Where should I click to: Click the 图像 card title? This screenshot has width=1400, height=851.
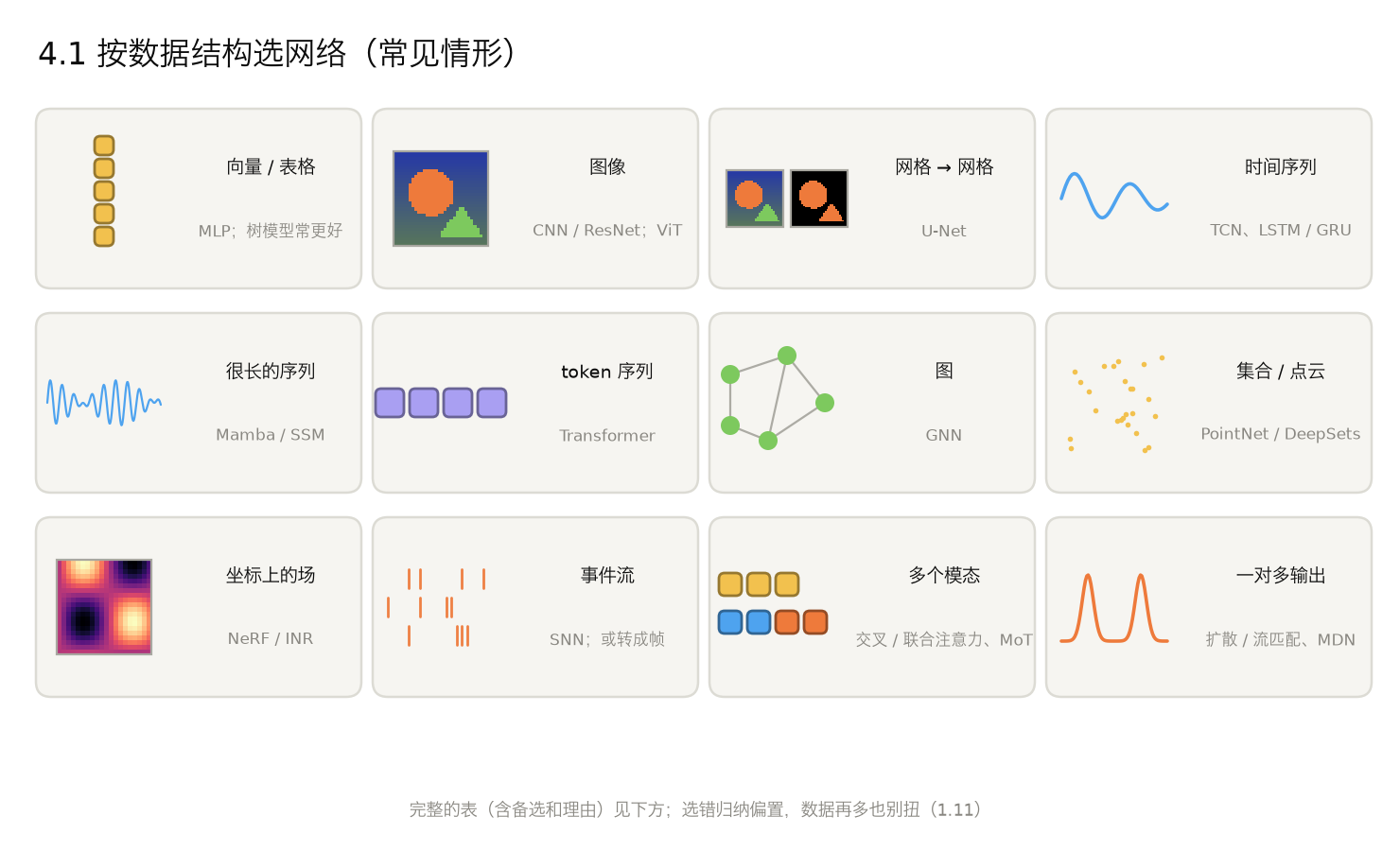click(x=607, y=167)
